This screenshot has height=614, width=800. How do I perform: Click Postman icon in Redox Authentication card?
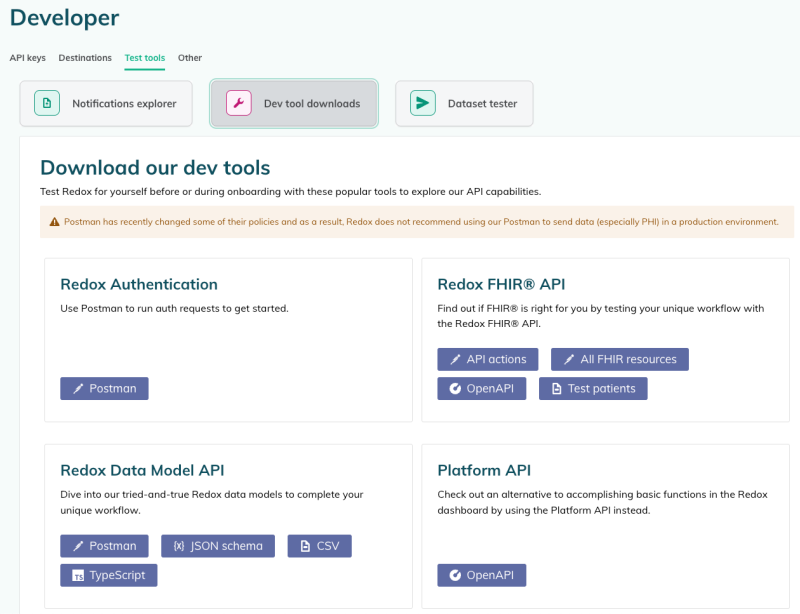click(x=78, y=389)
